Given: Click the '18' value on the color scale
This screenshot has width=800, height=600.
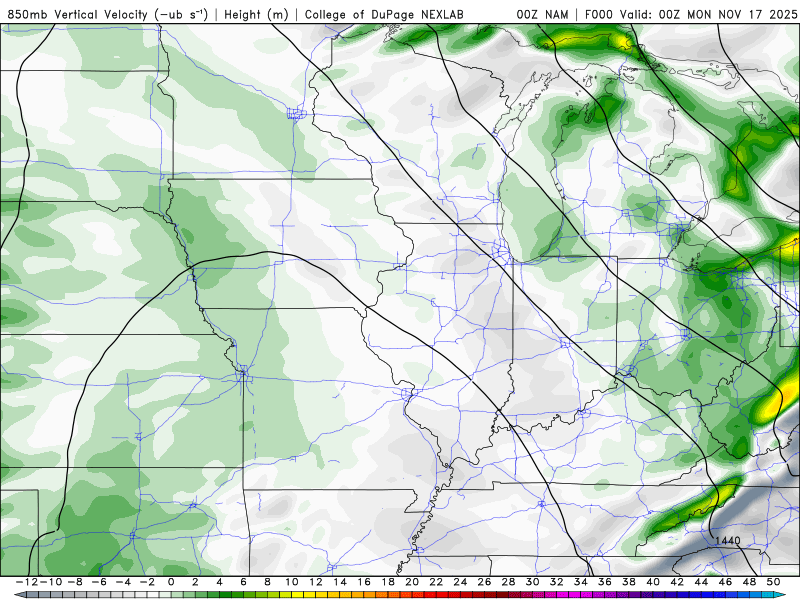Looking at the screenshot, I should [x=388, y=582].
